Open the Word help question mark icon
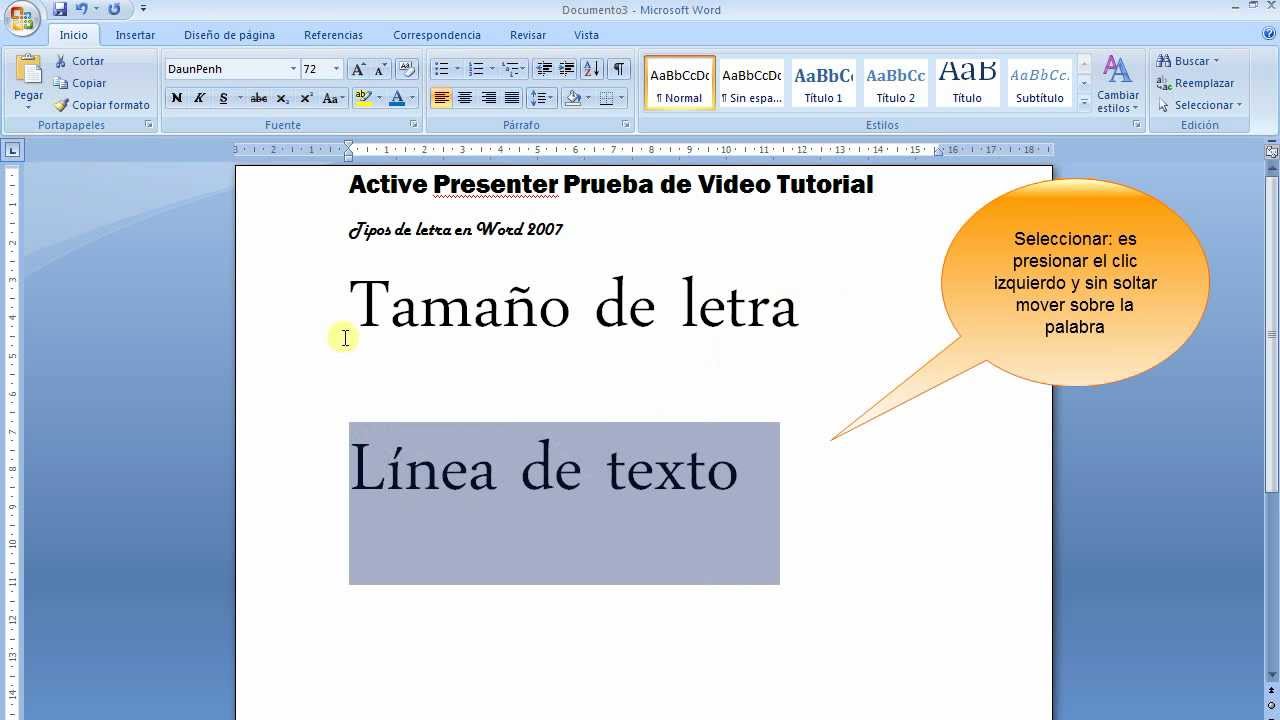 1269,33
